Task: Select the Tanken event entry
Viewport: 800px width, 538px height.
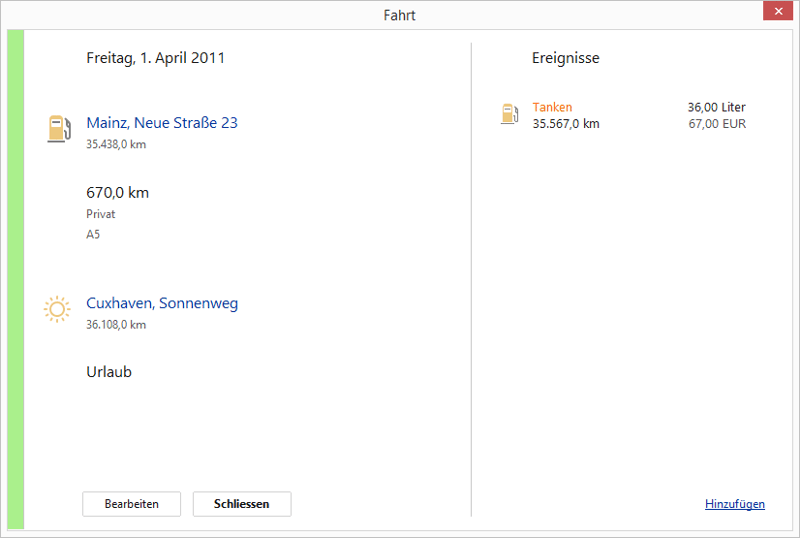Action: pyautogui.click(x=553, y=107)
